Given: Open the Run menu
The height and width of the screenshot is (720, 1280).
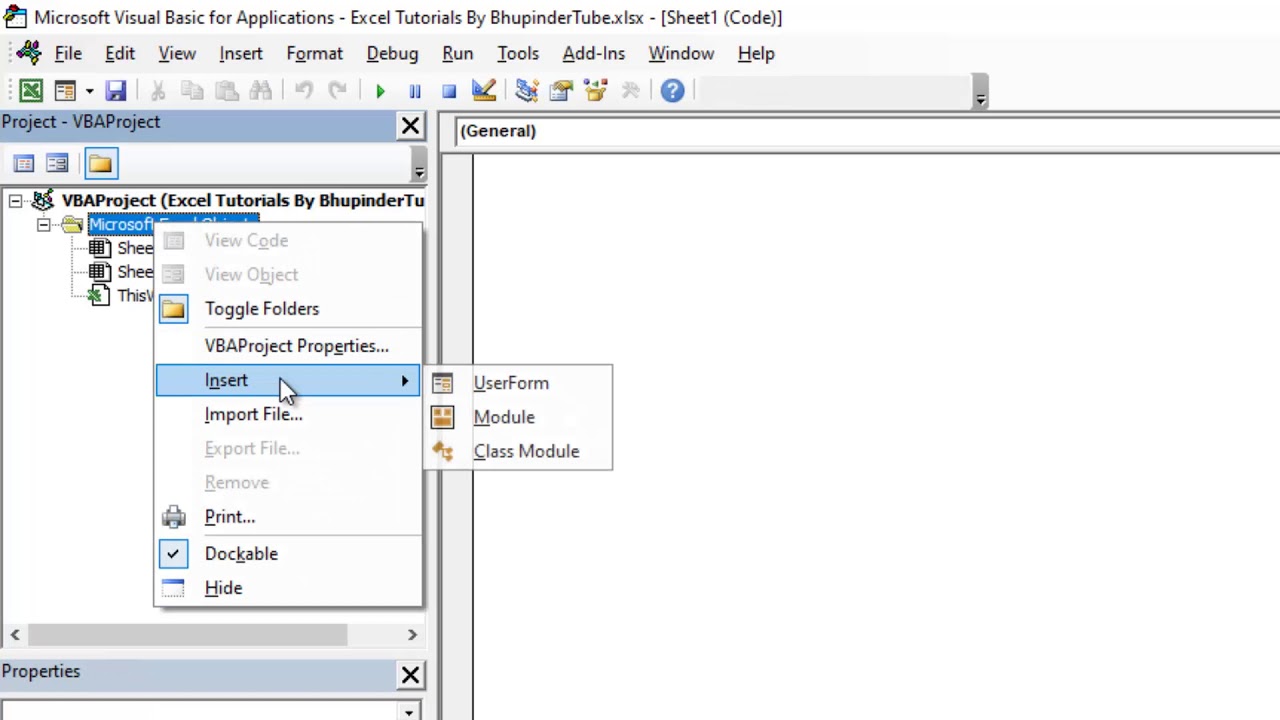Looking at the screenshot, I should (458, 54).
